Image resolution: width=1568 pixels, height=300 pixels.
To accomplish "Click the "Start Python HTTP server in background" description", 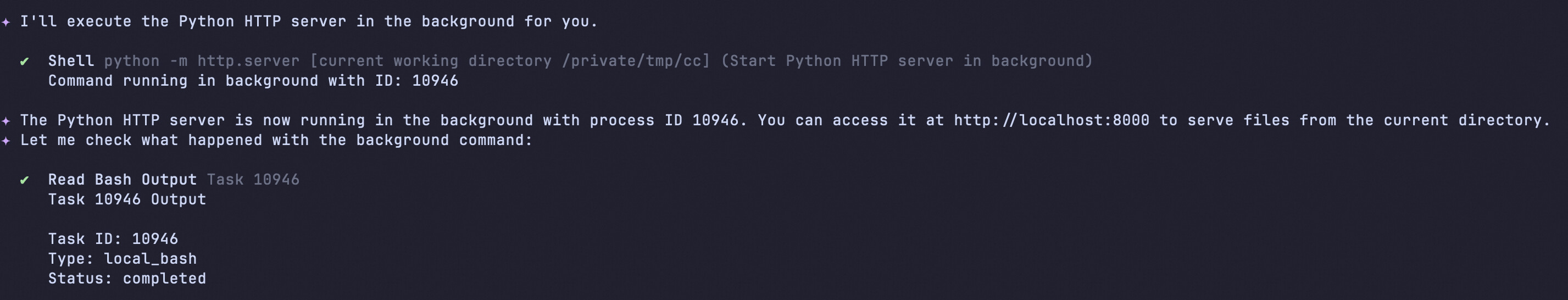I will [x=907, y=61].
